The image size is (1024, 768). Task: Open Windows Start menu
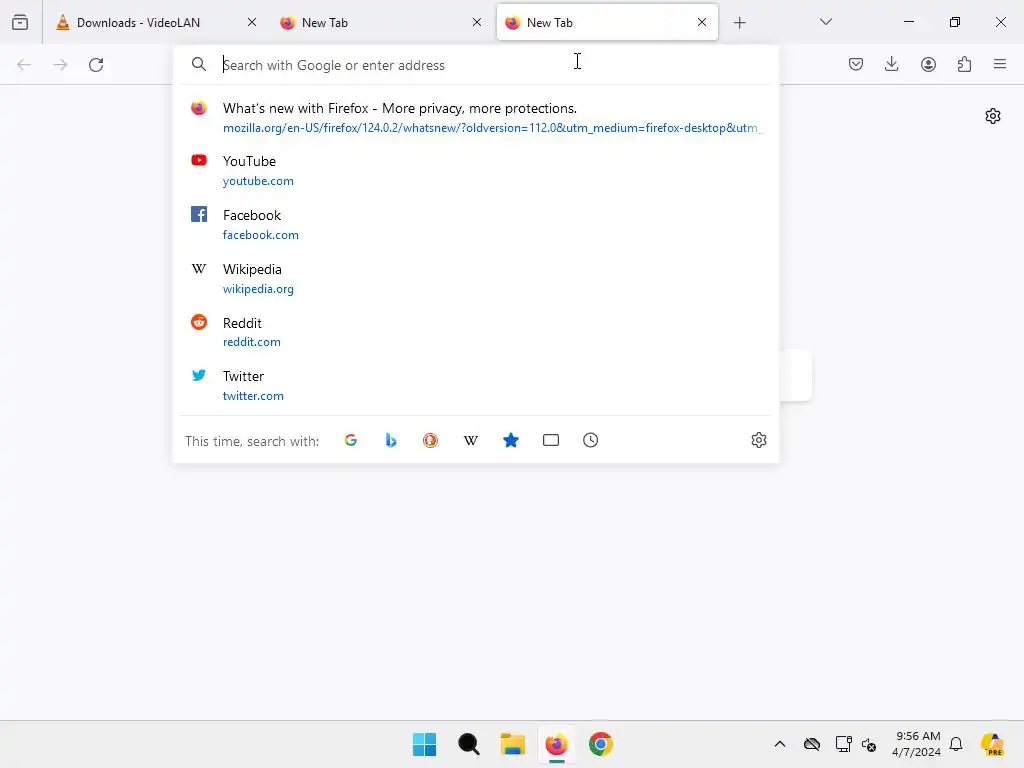coord(424,744)
